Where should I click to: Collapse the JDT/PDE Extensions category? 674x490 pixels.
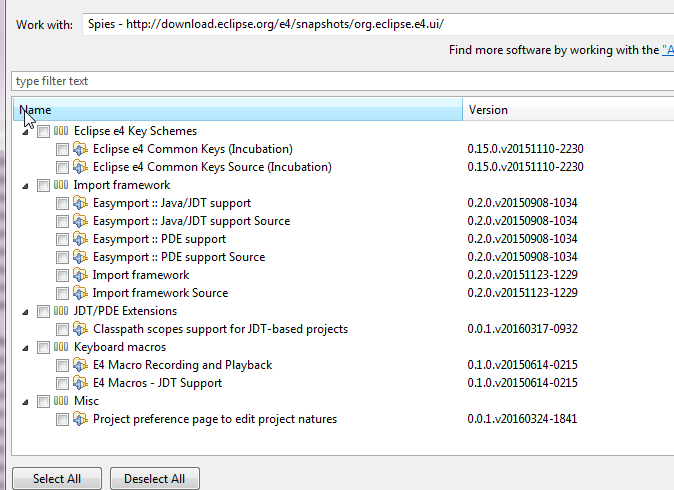25,312
